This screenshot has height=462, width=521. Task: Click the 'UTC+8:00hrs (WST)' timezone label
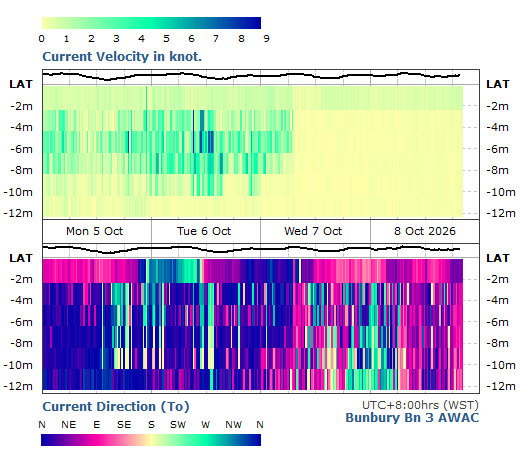coord(420,405)
